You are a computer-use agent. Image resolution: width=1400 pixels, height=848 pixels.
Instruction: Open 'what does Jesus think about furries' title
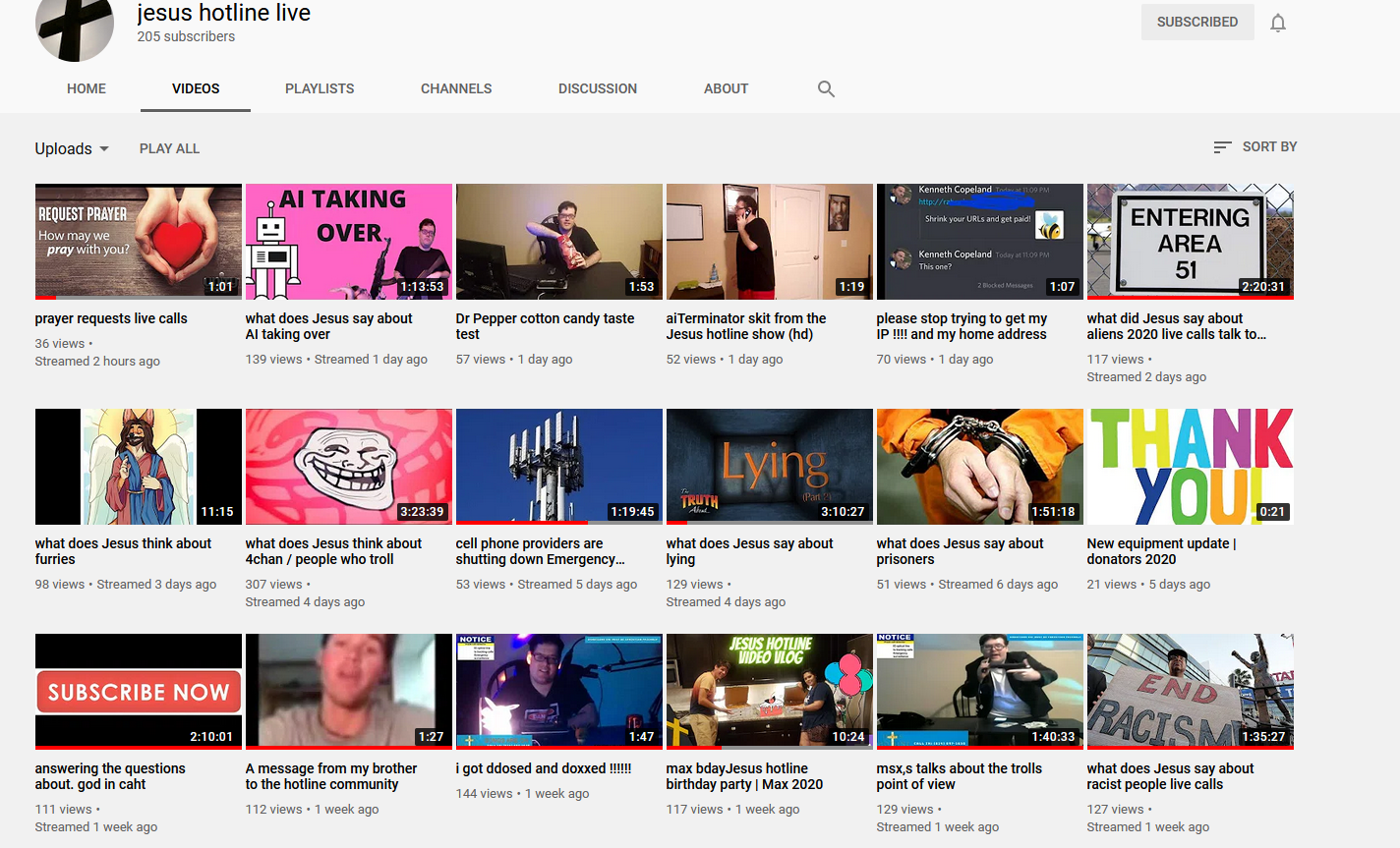point(124,551)
